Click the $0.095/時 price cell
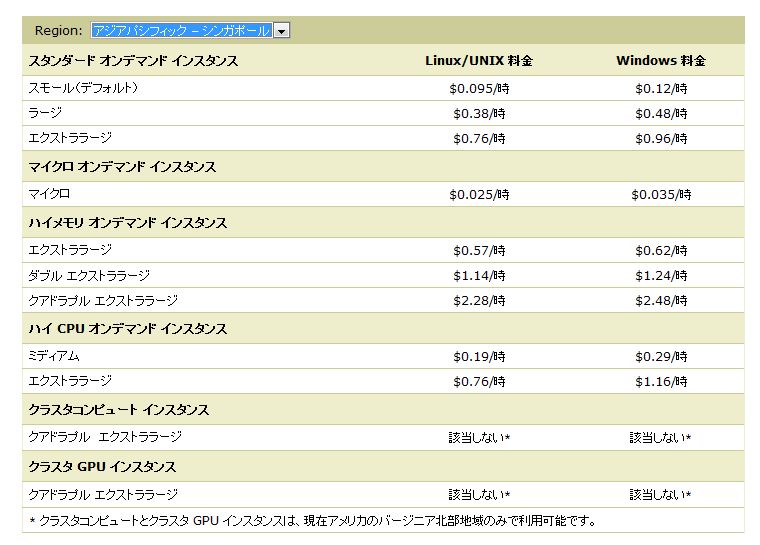 [479, 89]
